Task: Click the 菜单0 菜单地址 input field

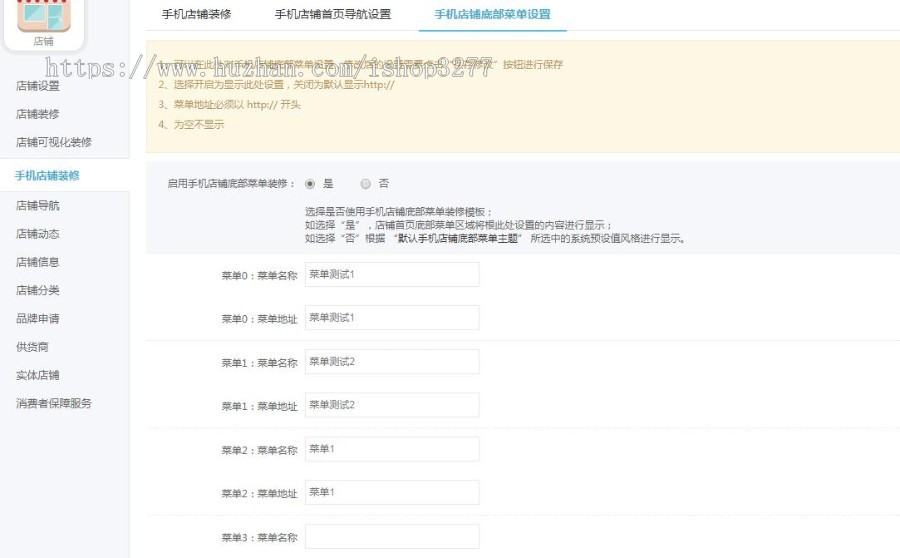Action: pyautogui.click(x=392, y=317)
